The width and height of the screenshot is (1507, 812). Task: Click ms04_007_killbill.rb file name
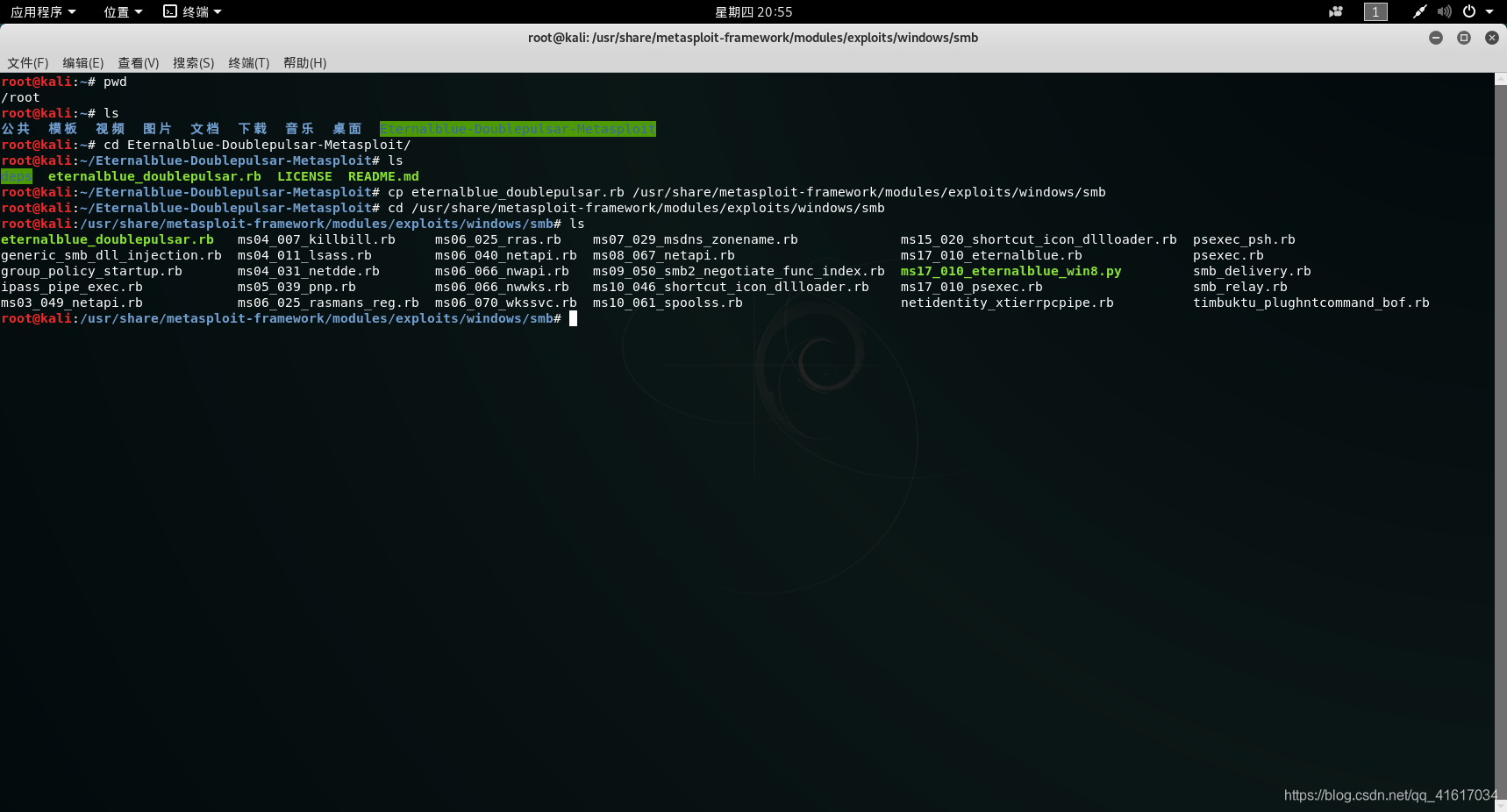click(x=317, y=239)
